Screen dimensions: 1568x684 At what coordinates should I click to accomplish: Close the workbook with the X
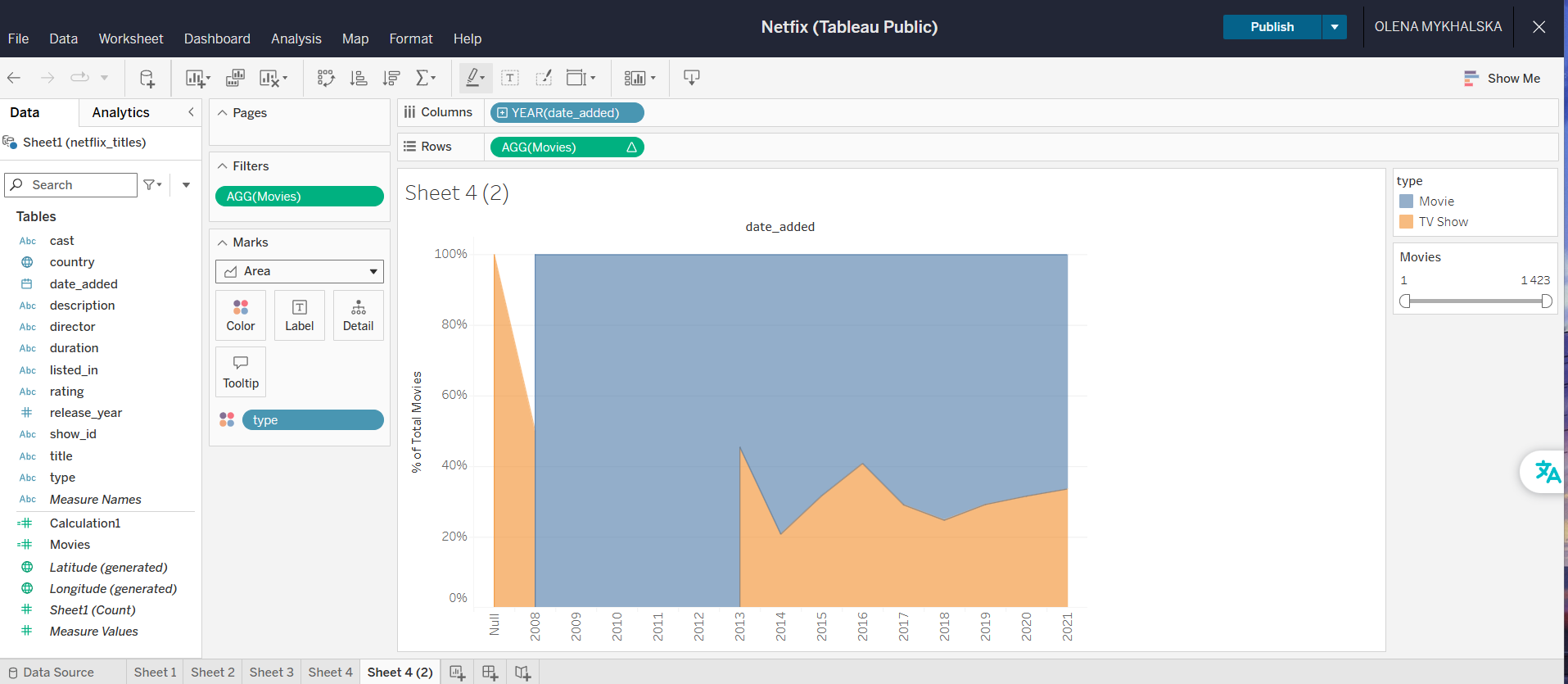(x=1539, y=27)
